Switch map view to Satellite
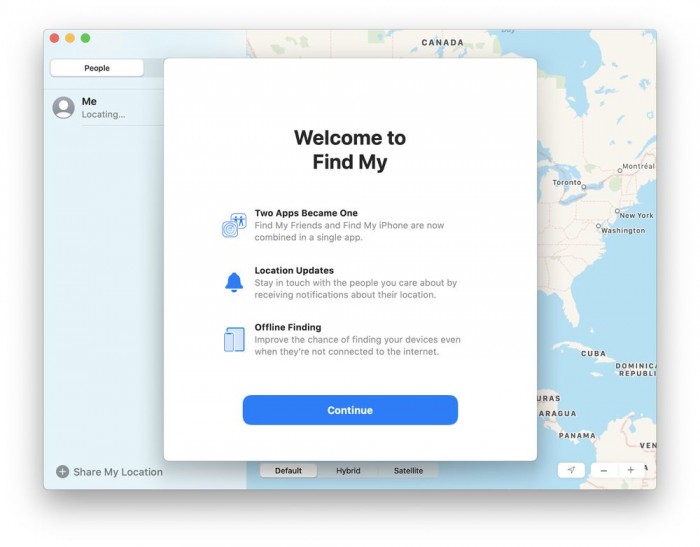The height and width of the screenshot is (547, 700). point(408,471)
